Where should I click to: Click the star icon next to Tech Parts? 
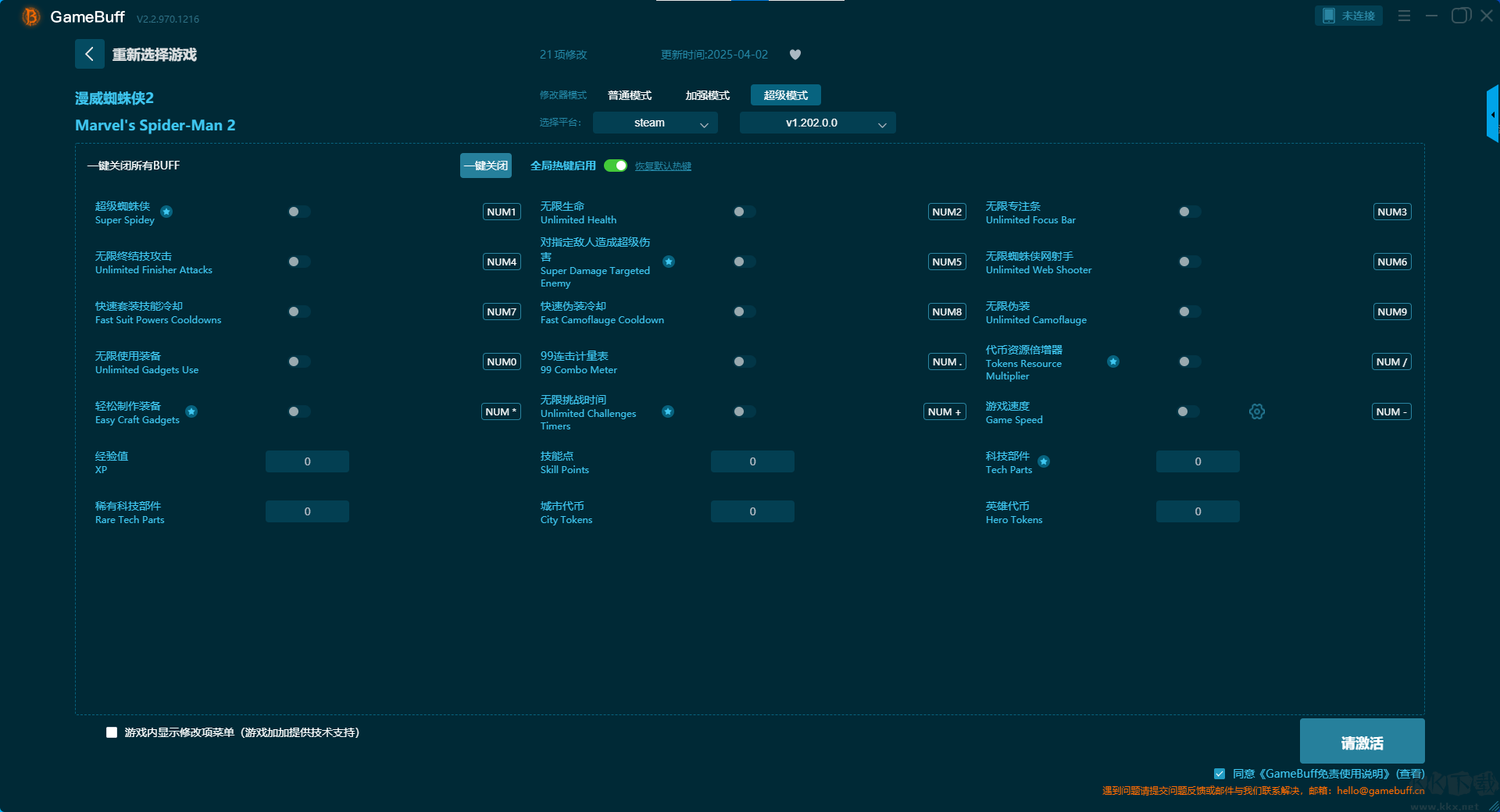[x=1044, y=461]
